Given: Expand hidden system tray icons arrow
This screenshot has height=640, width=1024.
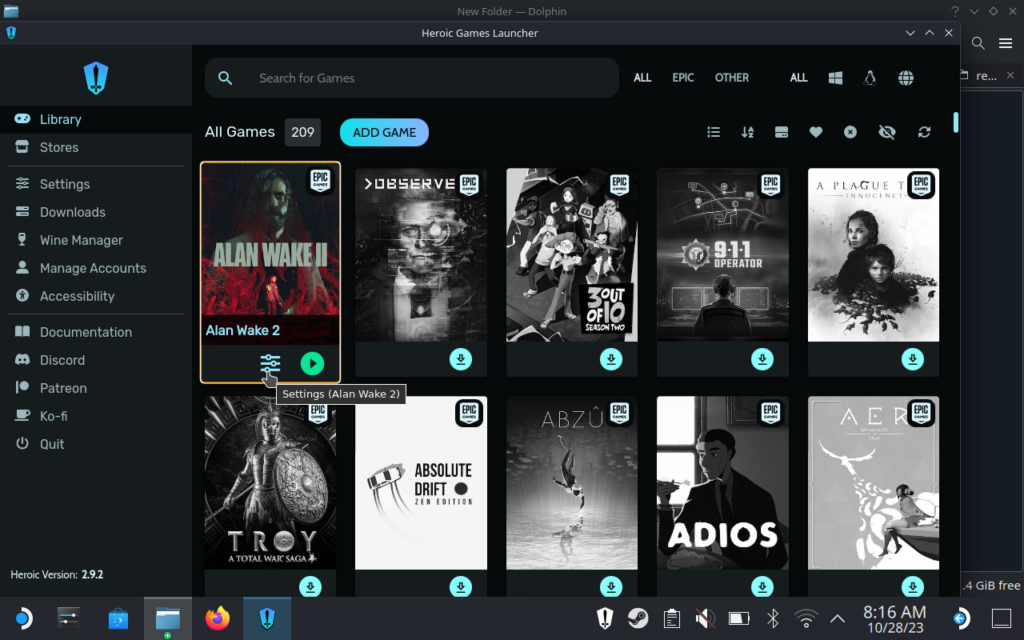Looking at the screenshot, I should (837, 618).
